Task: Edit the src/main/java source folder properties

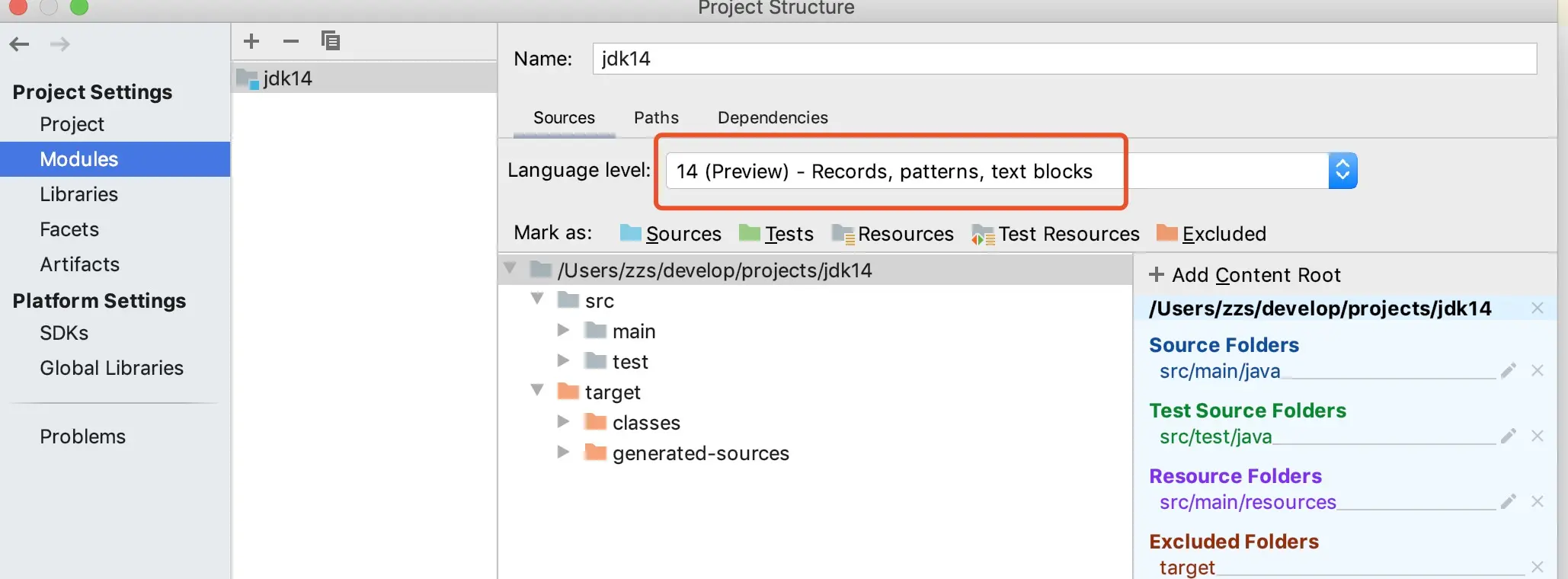Action: coord(1508,371)
